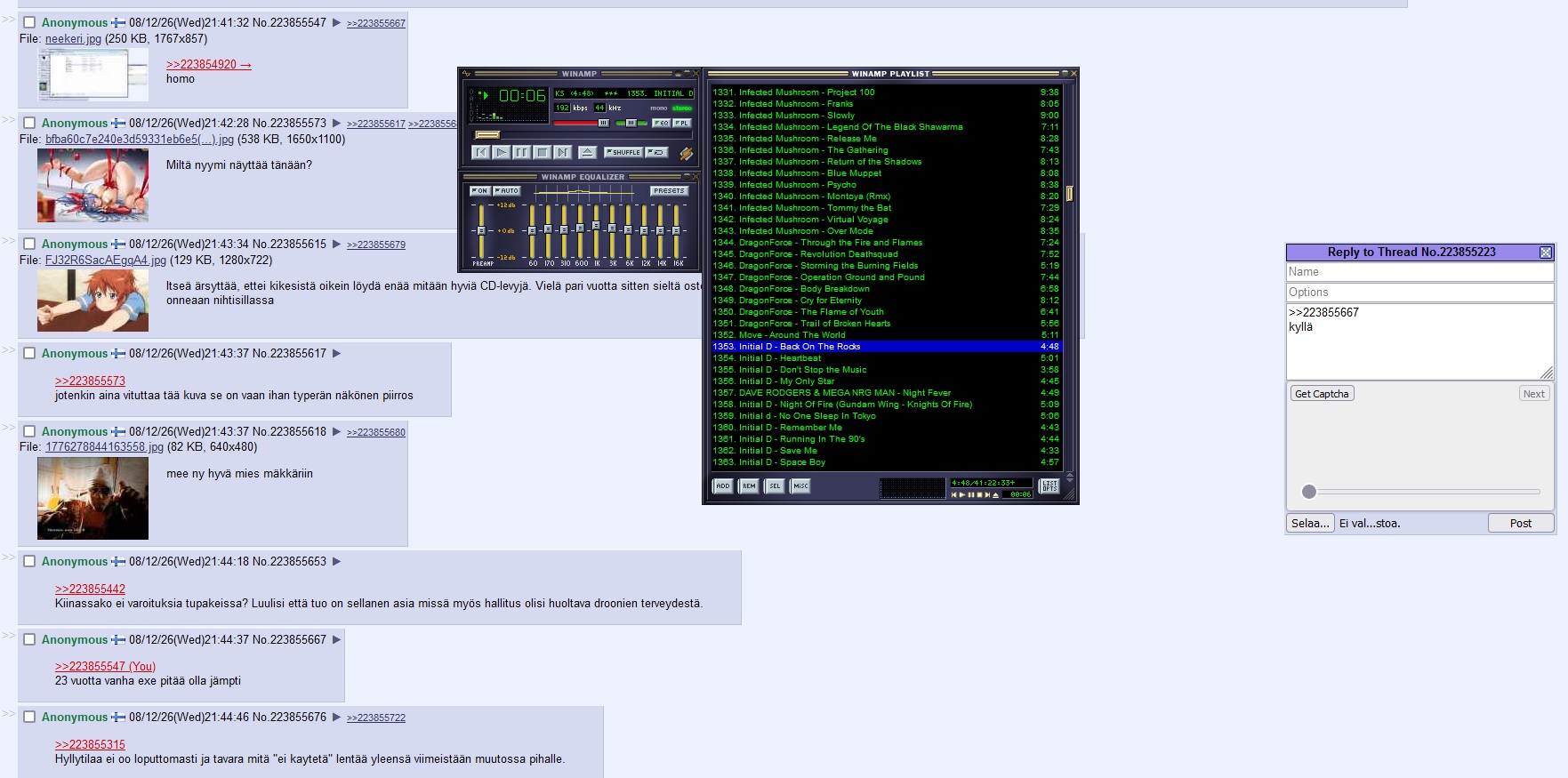Follow the >>223855442 quote link

click(x=90, y=590)
